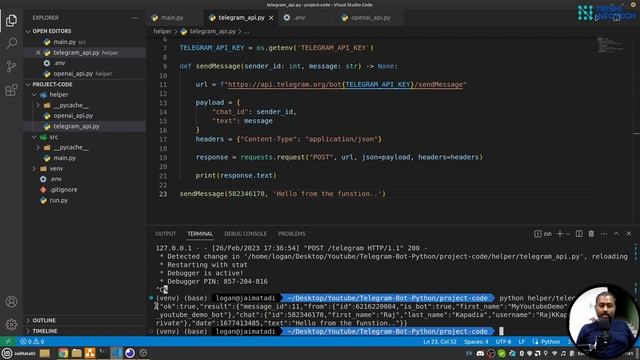The width and height of the screenshot is (640, 360).
Task: Open main.py in src folder
Action: (x=64, y=158)
